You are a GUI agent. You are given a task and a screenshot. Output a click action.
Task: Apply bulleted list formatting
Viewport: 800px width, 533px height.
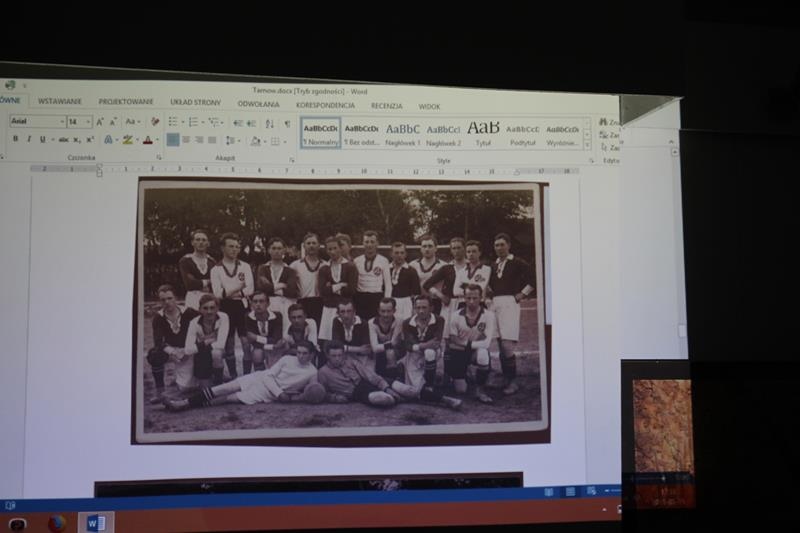pyautogui.click(x=174, y=122)
